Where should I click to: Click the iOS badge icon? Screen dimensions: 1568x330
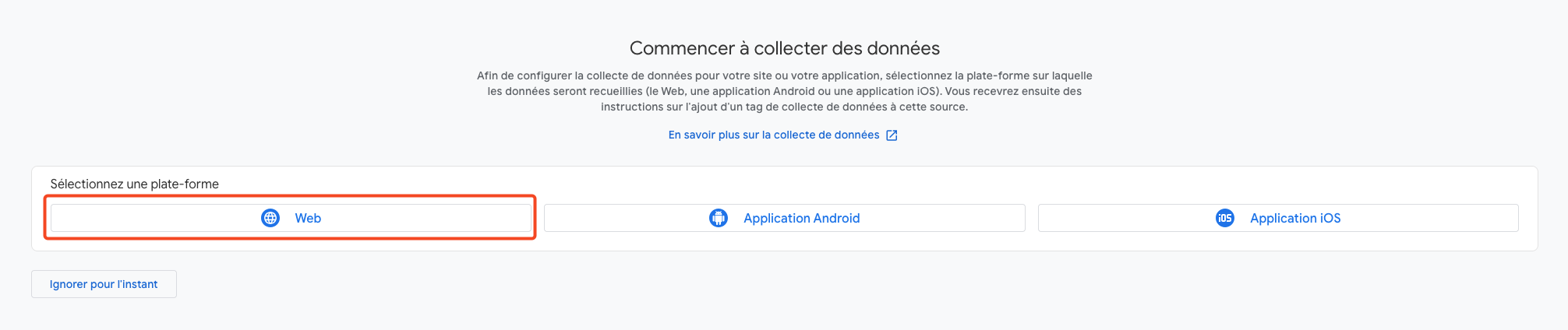point(1225,218)
